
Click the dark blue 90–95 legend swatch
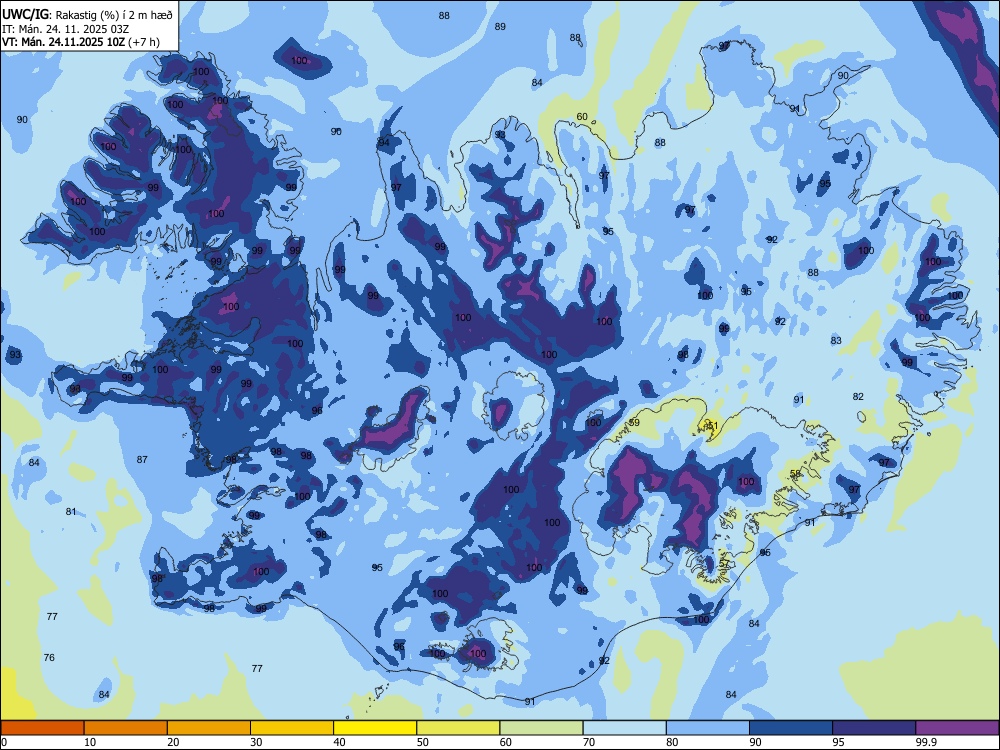[x=791, y=728]
